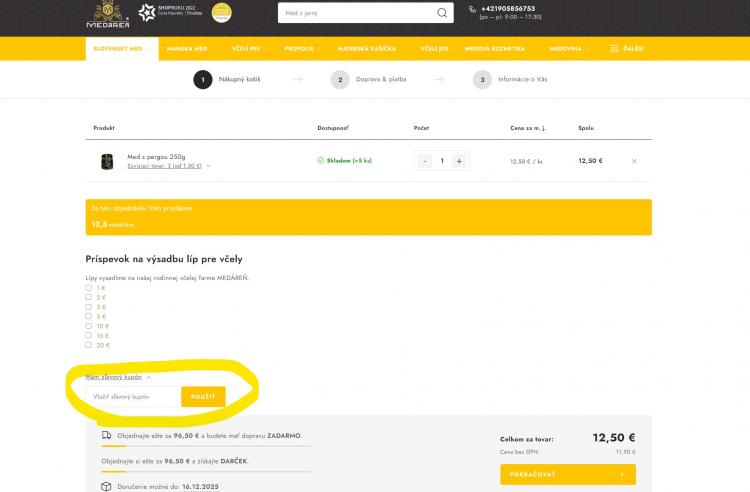
Task: Click the Medáreň logo
Action: tap(105, 14)
